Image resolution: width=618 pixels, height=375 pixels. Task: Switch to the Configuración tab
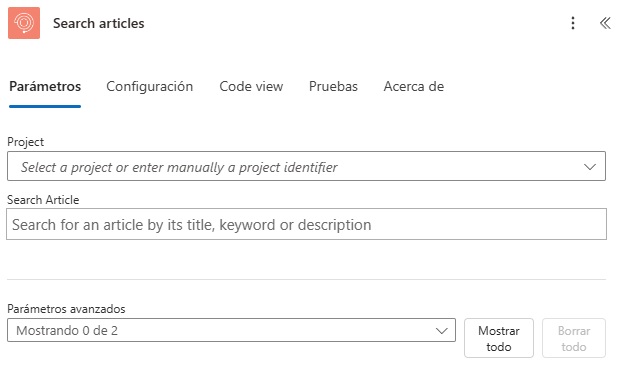(150, 86)
